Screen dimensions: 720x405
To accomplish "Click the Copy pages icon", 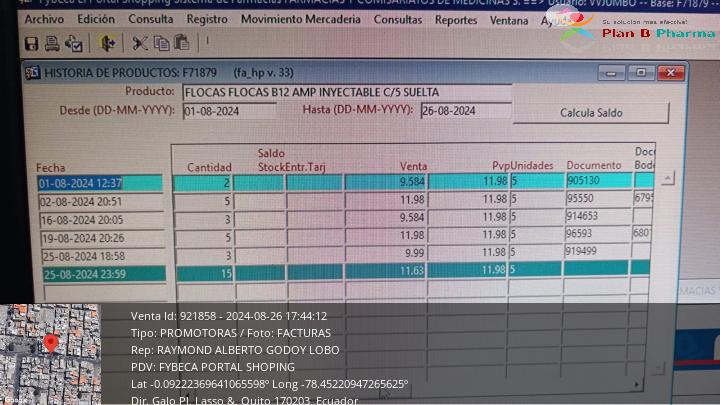I will [x=161, y=43].
